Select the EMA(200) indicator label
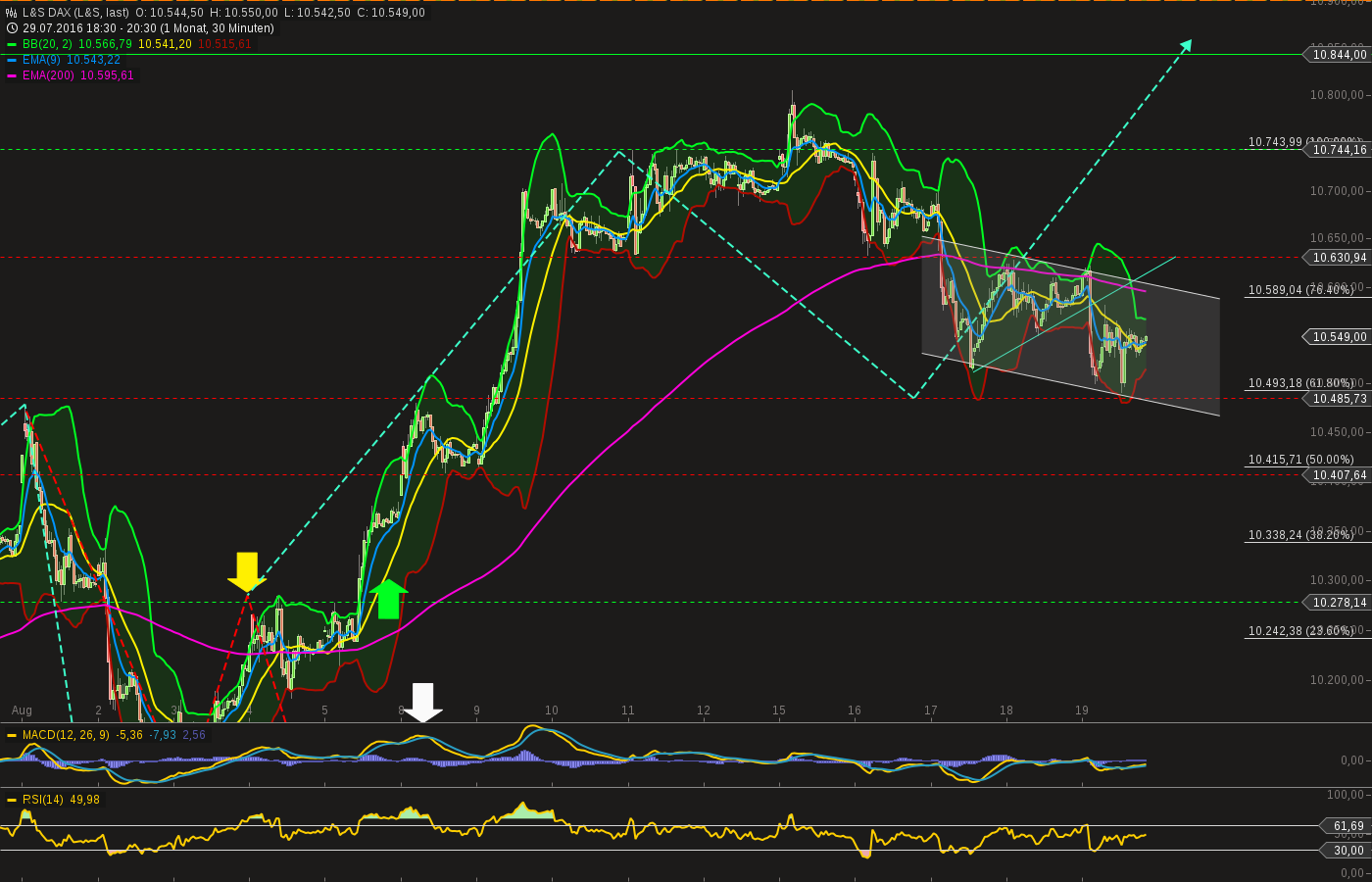Viewport: 1372px width, 882px height. coord(49,75)
